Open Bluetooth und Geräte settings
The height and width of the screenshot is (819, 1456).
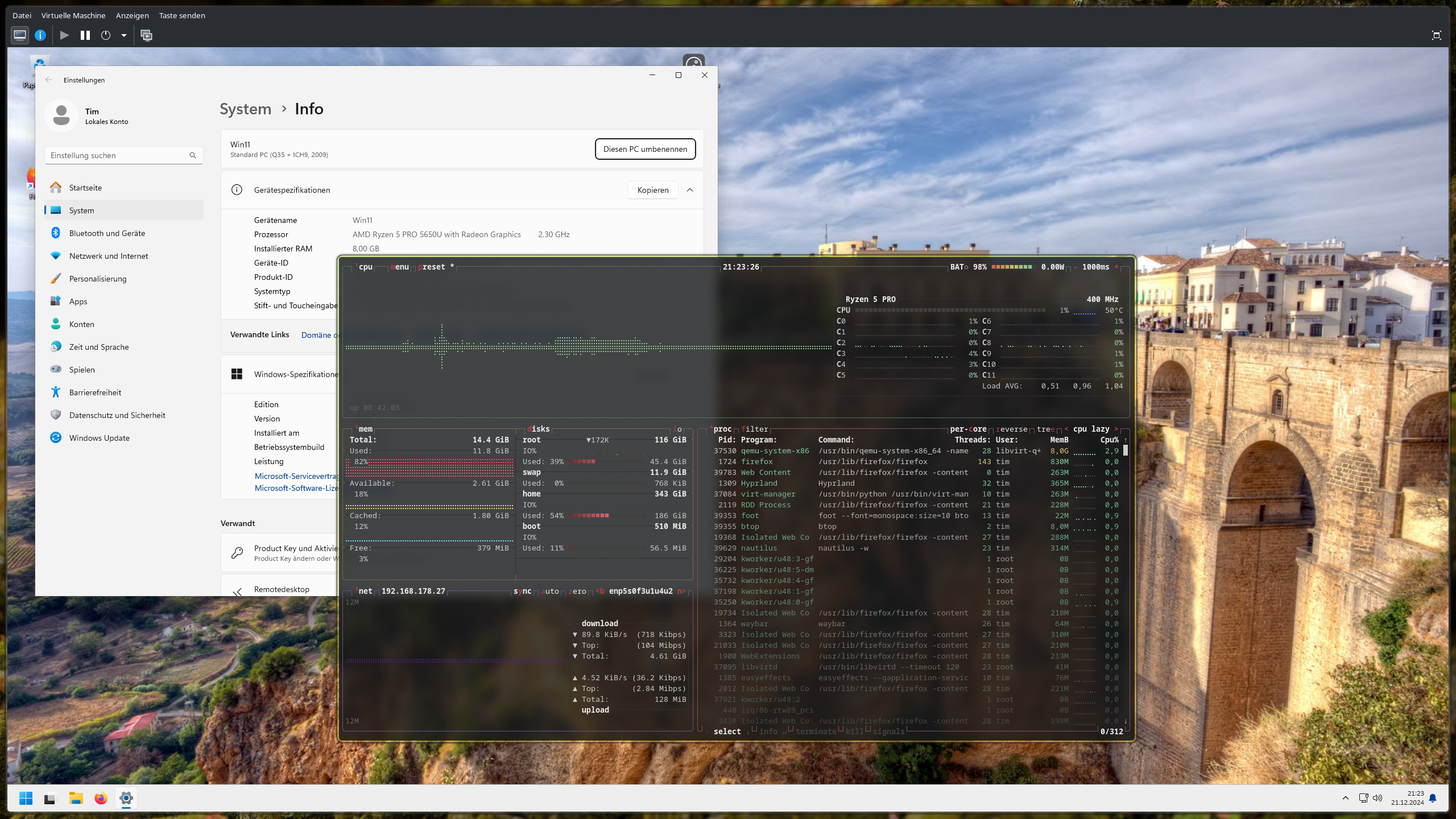tap(123, 233)
